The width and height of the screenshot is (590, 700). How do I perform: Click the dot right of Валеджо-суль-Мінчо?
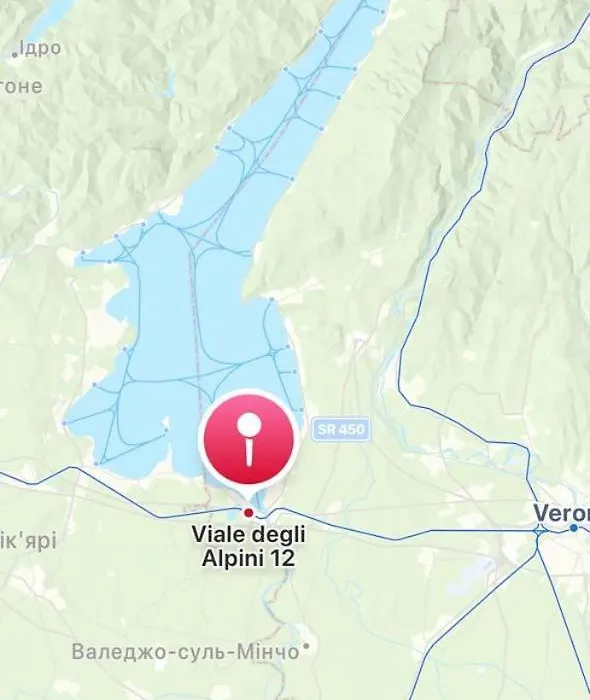point(306,645)
